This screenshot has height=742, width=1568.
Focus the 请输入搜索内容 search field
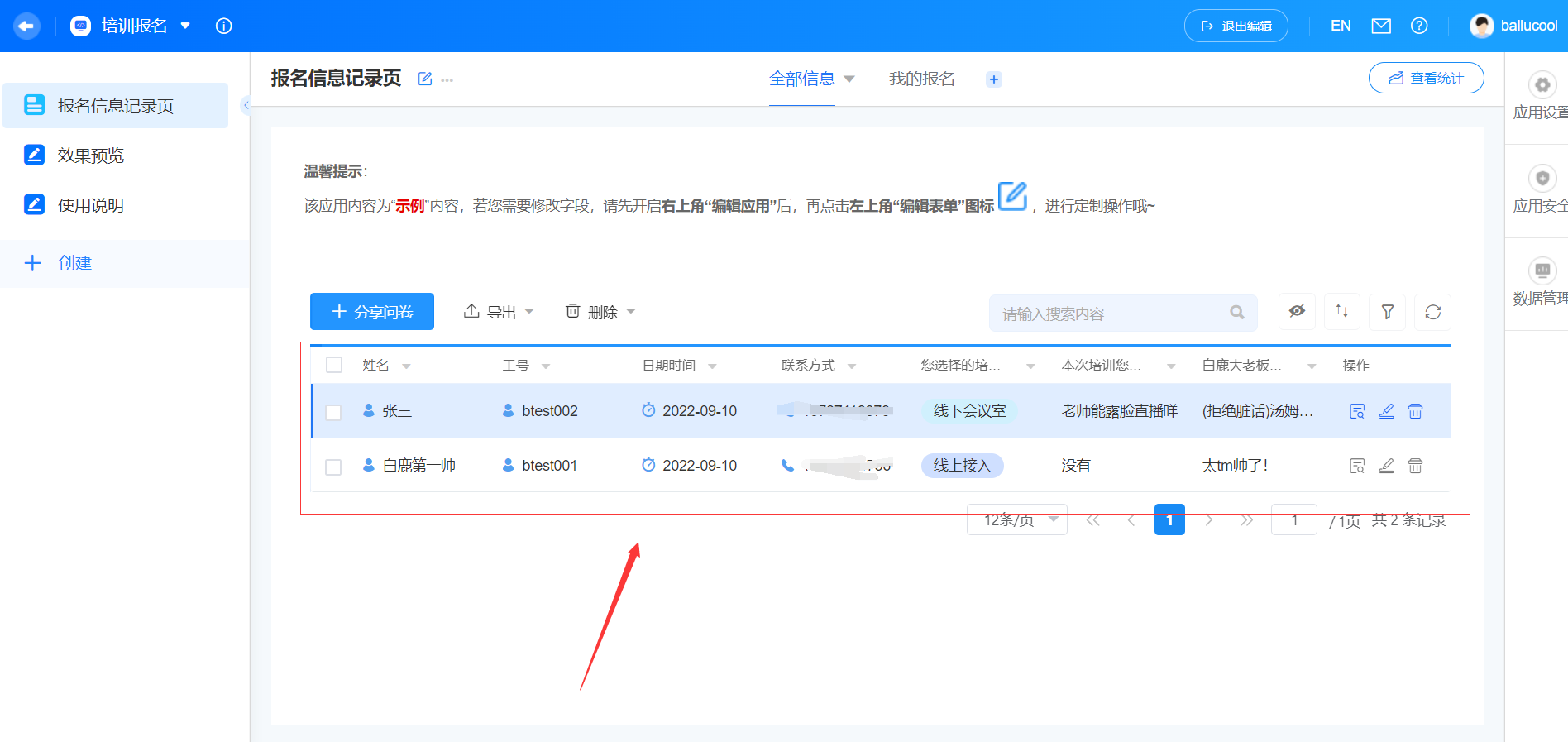pyautogui.click(x=1123, y=314)
